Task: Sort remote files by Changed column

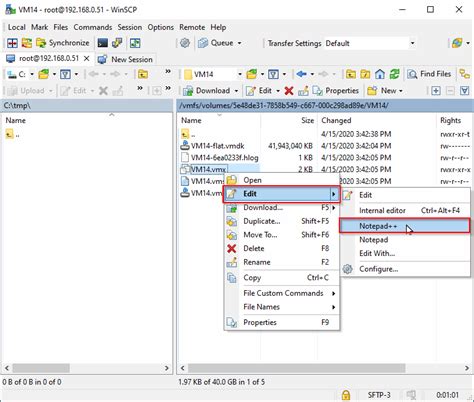Action: (x=377, y=120)
